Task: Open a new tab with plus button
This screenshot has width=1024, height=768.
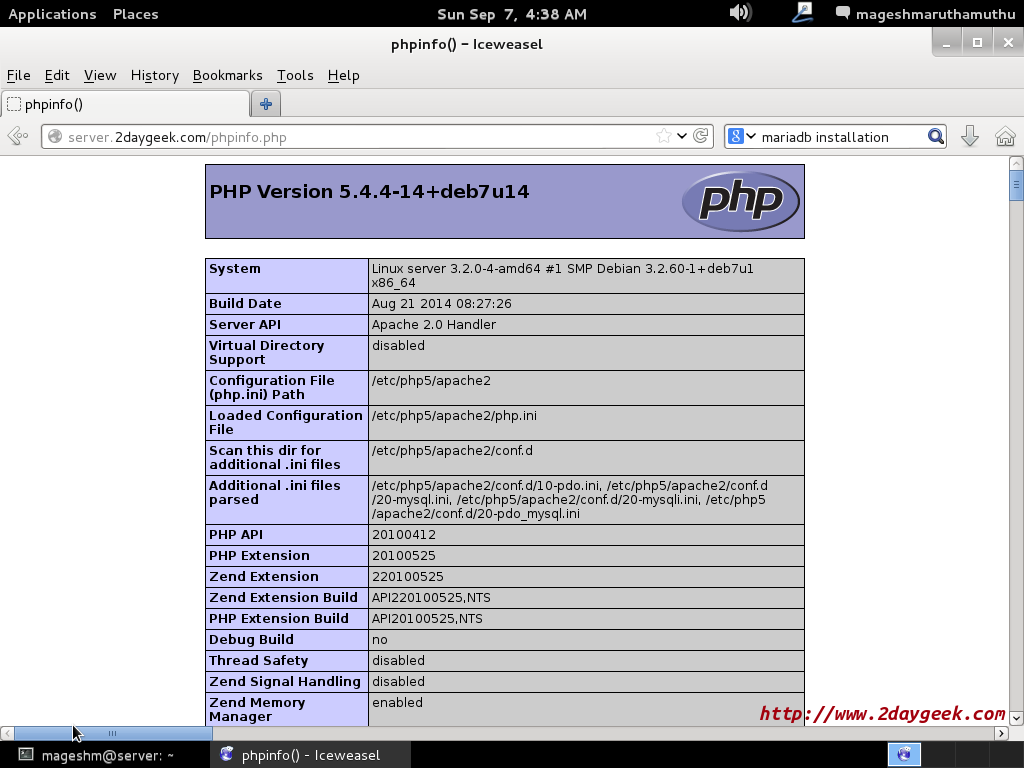Action: [266, 104]
